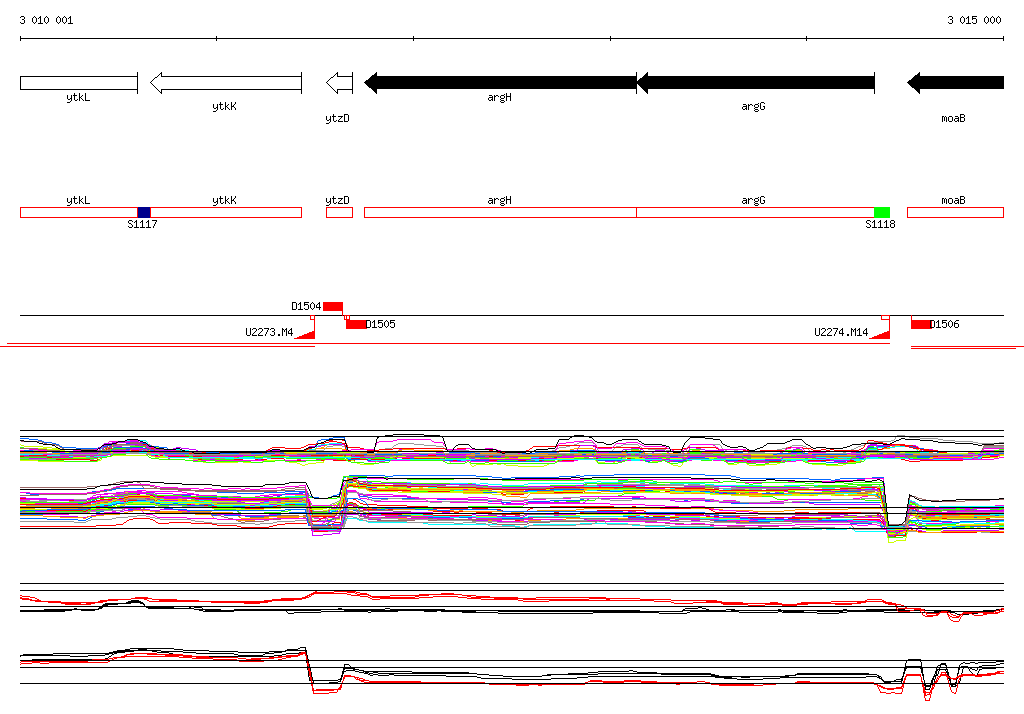The image size is (1024, 714).
Task: Click the ytkK red outlined segment box
Action: click(x=226, y=212)
